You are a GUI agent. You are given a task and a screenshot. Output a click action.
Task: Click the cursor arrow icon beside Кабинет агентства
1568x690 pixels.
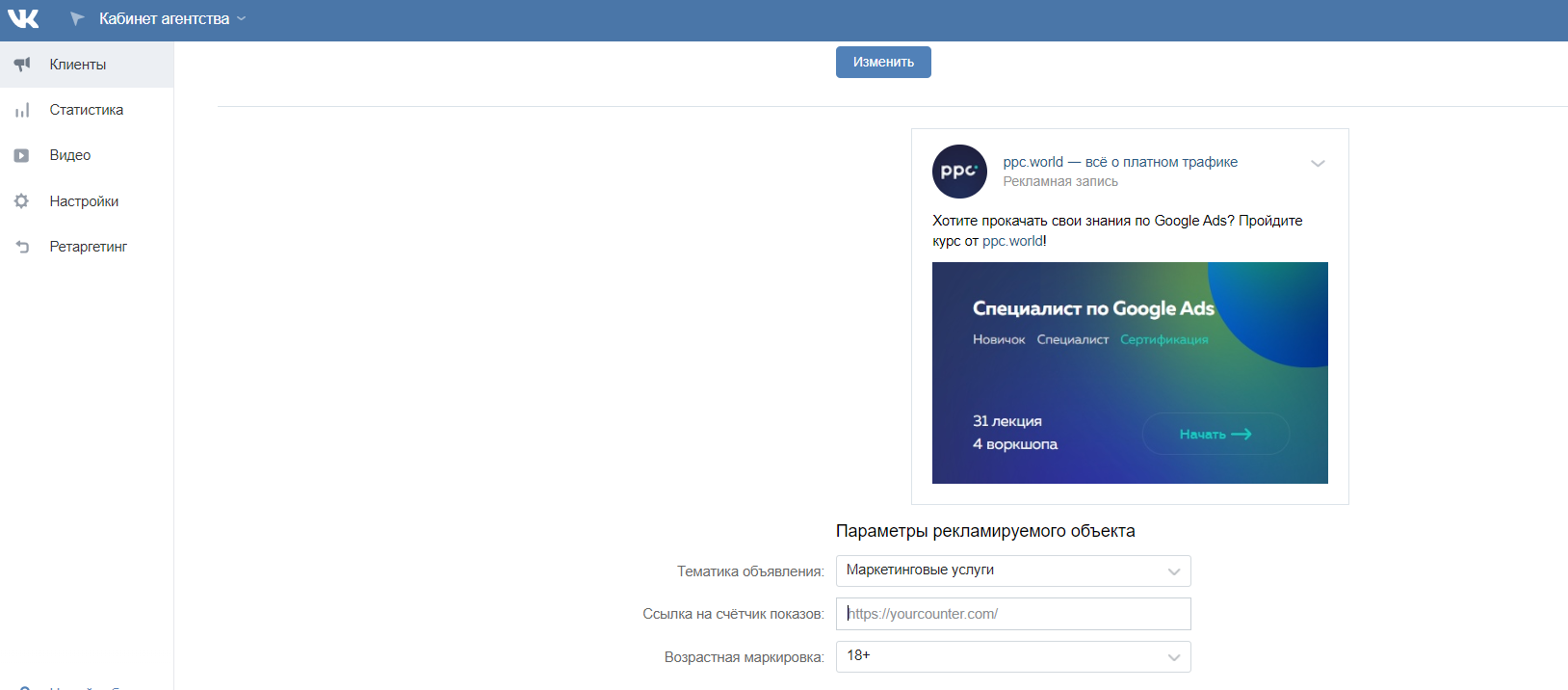tap(78, 19)
